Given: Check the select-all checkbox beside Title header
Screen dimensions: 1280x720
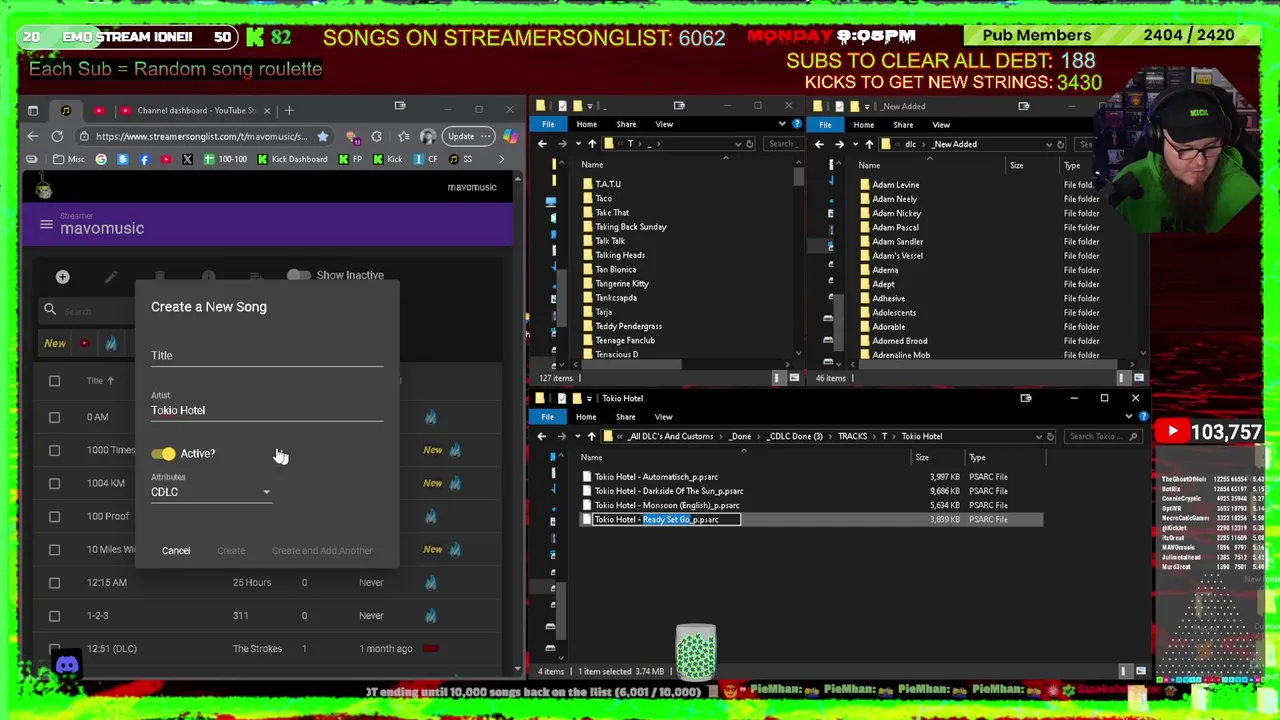Looking at the screenshot, I should [x=54, y=380].
